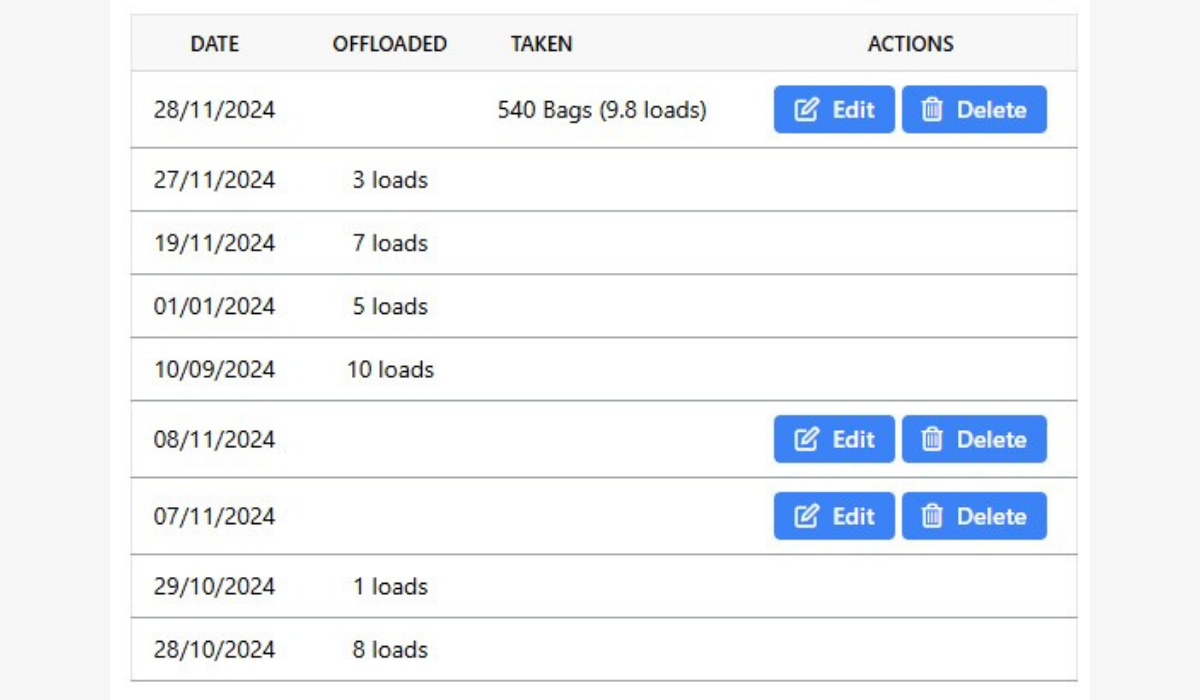Screen dimensions: 1200x700
Task: Click the 540 Bags (9.8 loads) cell
Action: coord(602,110)
